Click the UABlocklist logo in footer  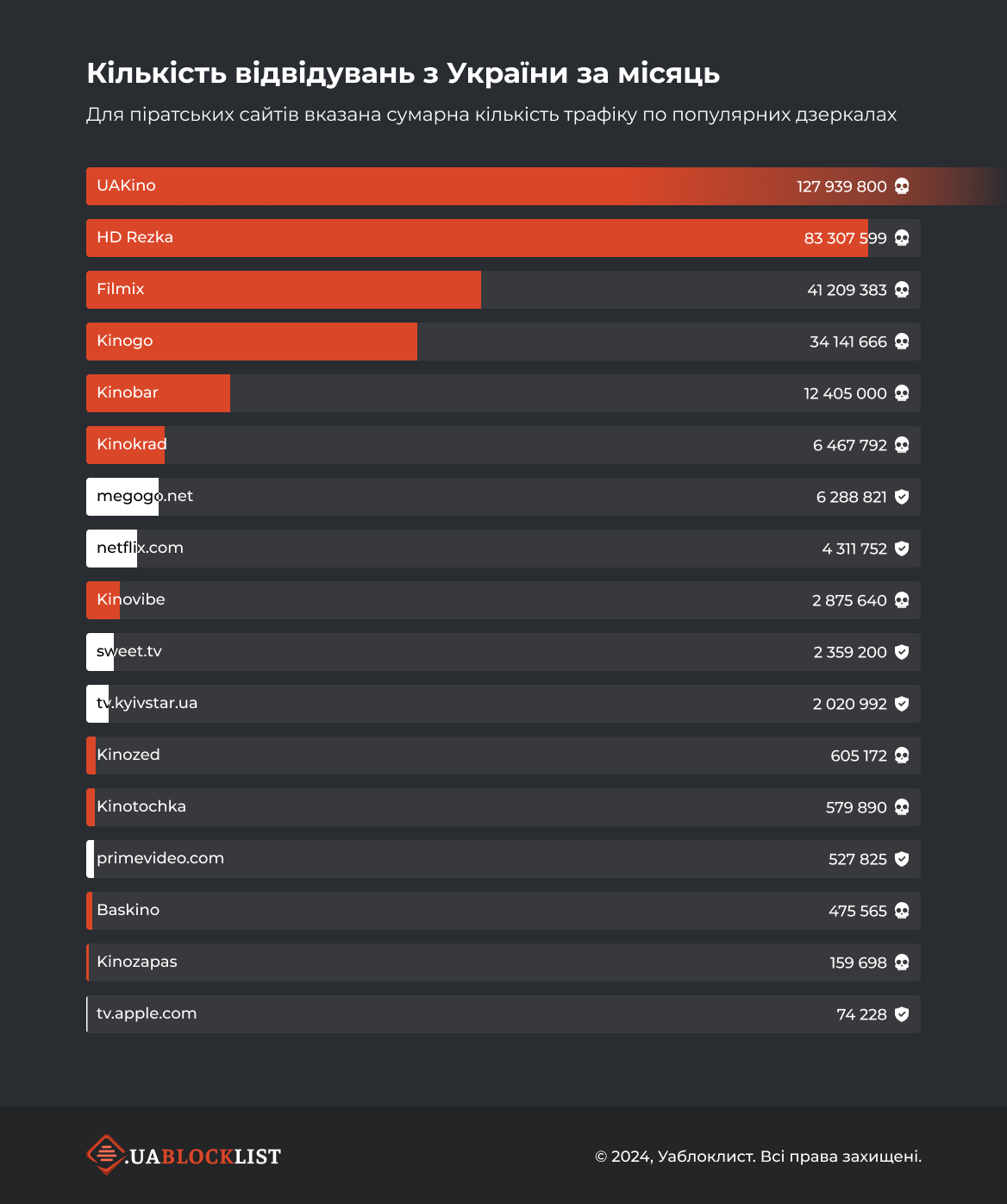[x=184, y=1155]
